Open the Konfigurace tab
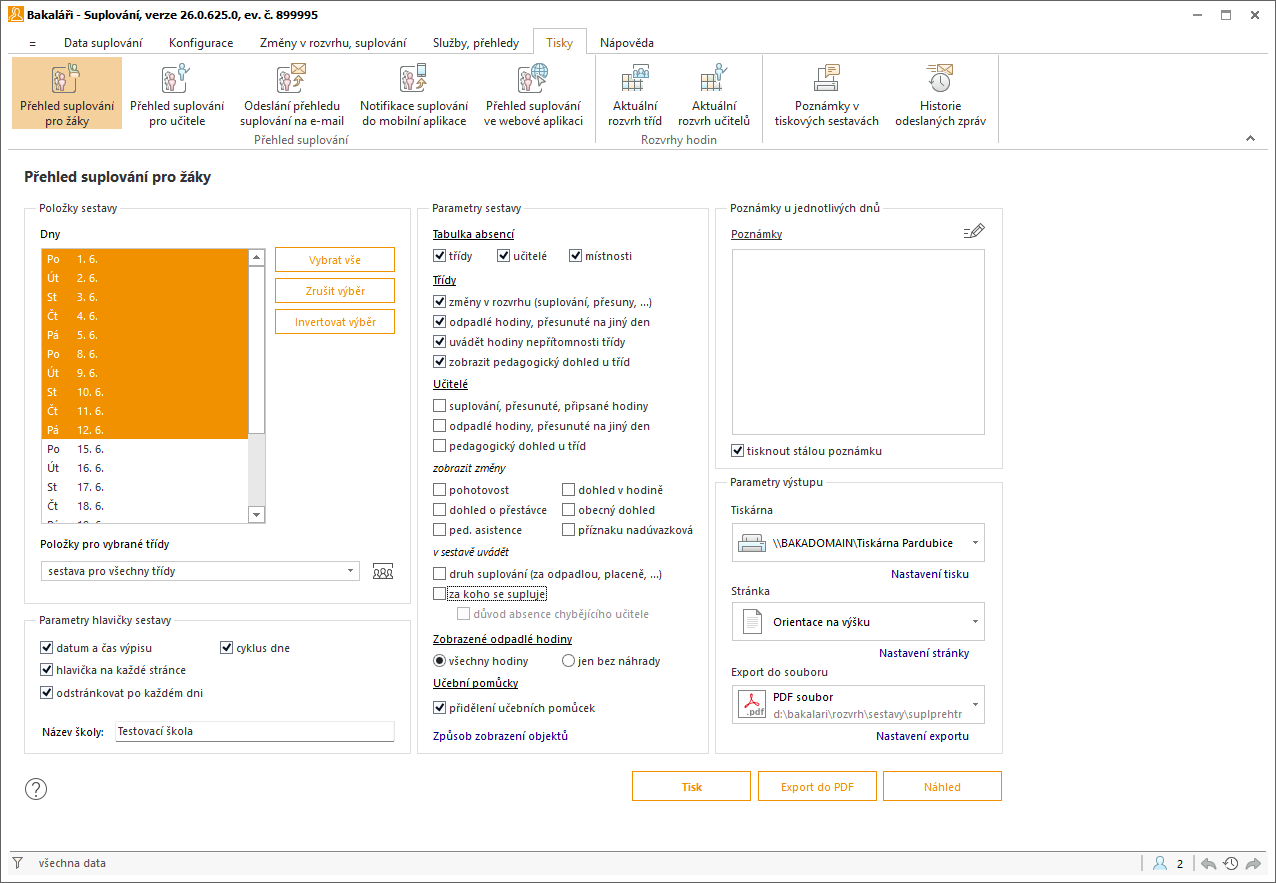Viewport: 1276px width, 883px height. pos(201,43)
